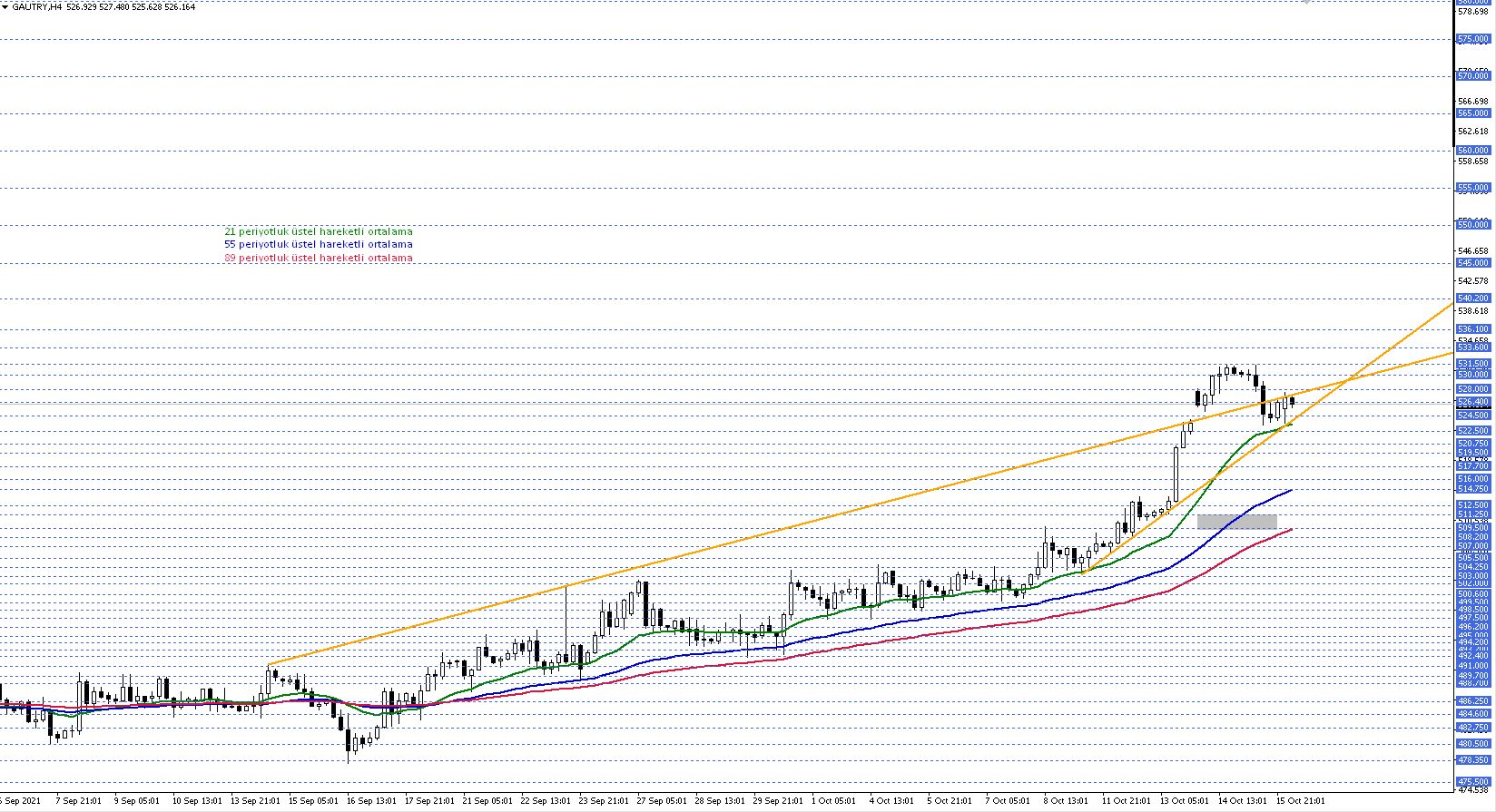The image size is (1496, 812).
Task: Click the 512.500 price level label
Action: coord(1472,505)
